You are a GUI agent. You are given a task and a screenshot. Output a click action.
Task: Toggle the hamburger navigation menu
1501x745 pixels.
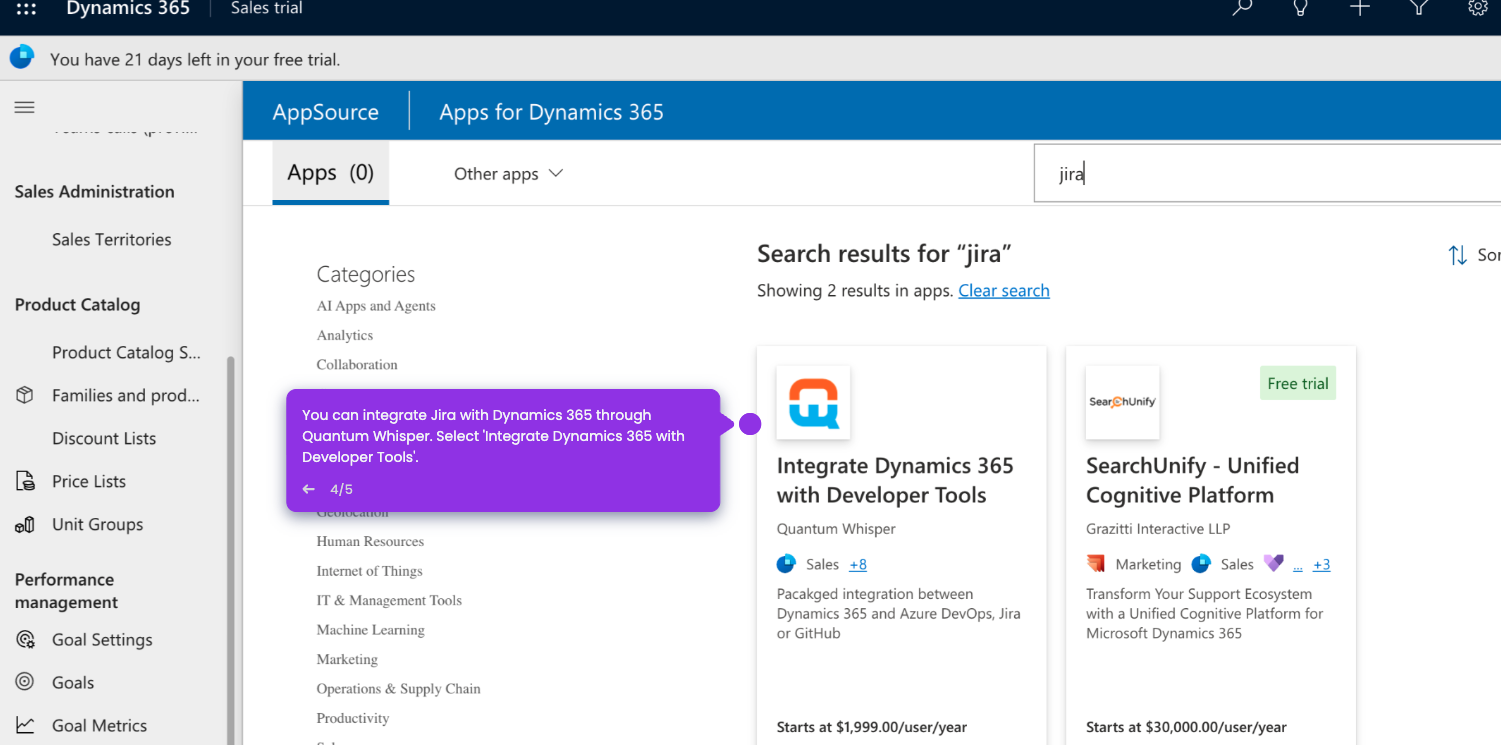point(25,108)
